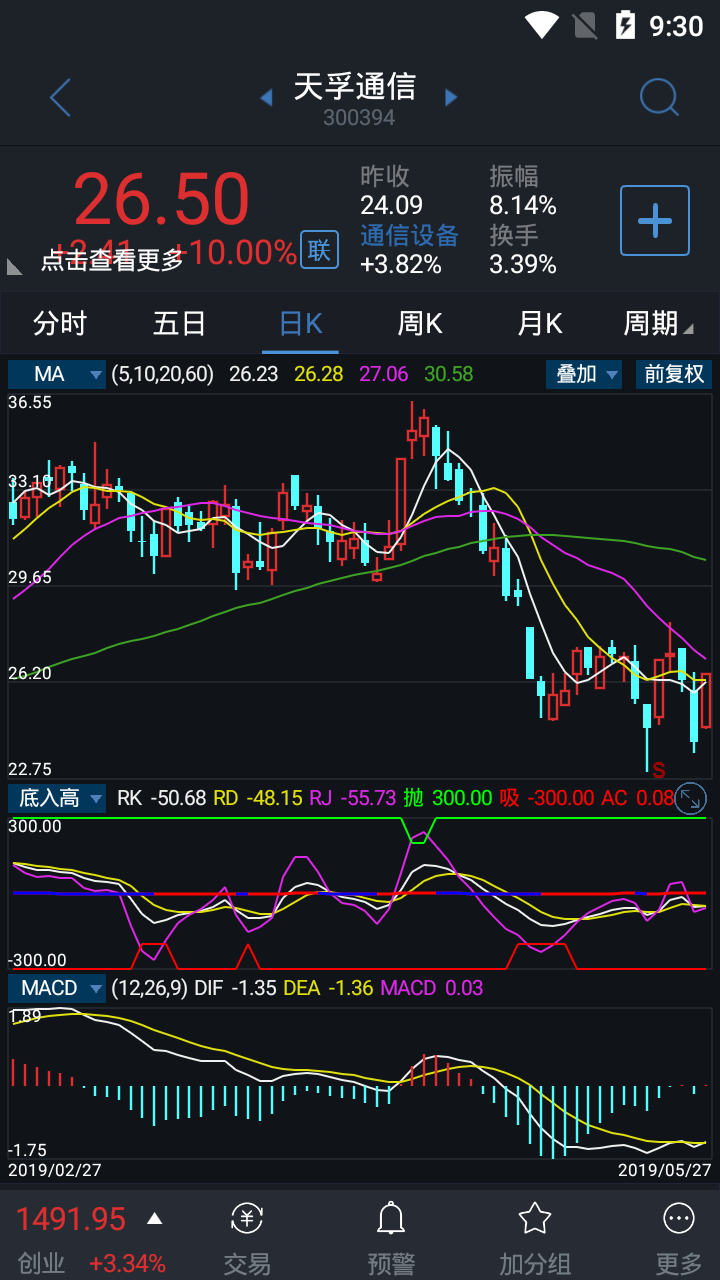
Task: Tap the battery charging icon
Action: [626, 25]
